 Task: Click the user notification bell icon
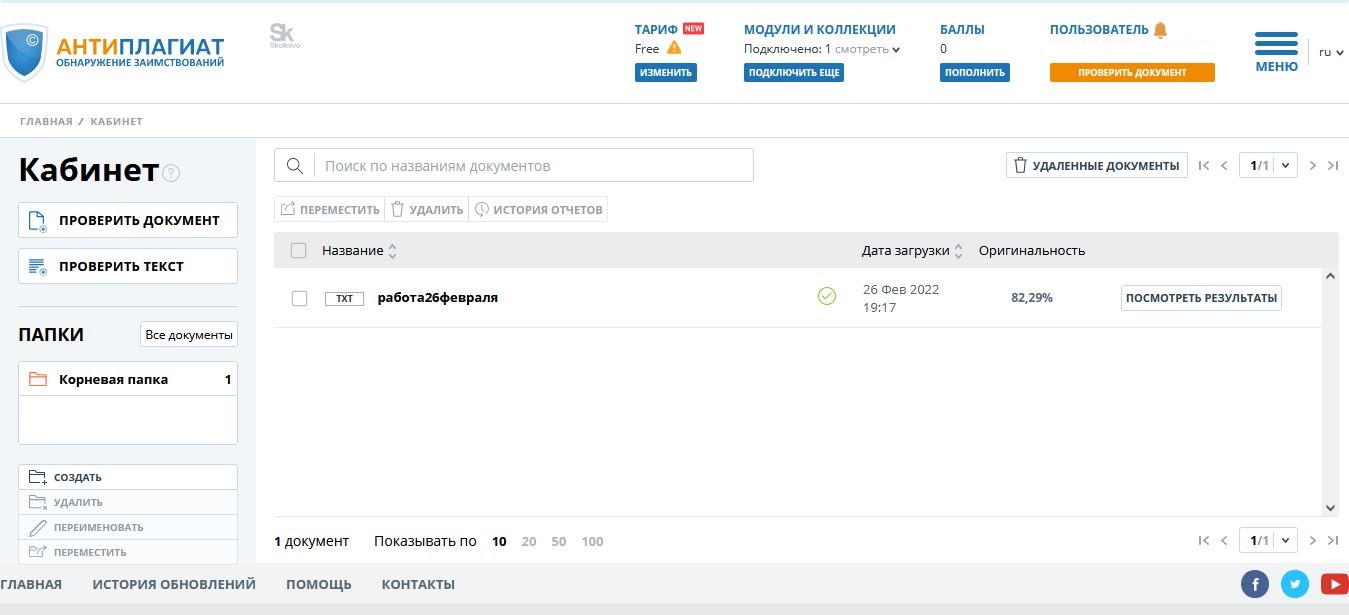pos(1160,30)
